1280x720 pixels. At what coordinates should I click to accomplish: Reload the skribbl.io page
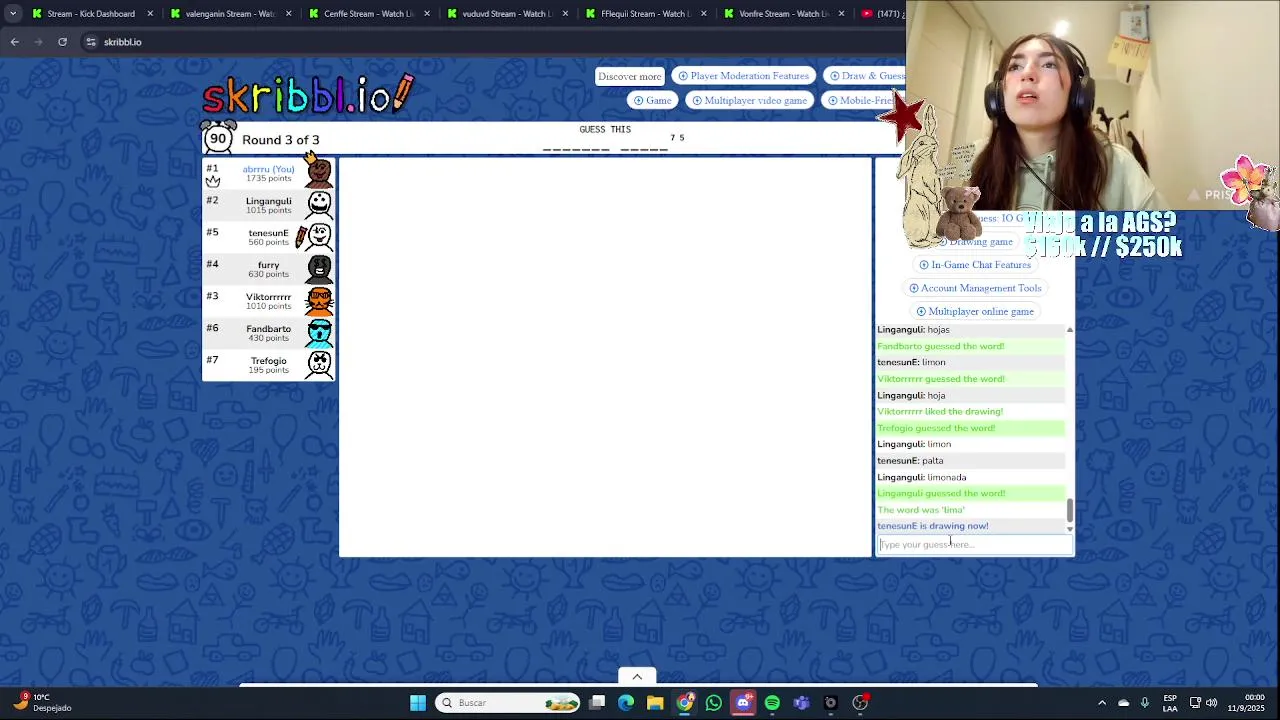coord(62,42)
